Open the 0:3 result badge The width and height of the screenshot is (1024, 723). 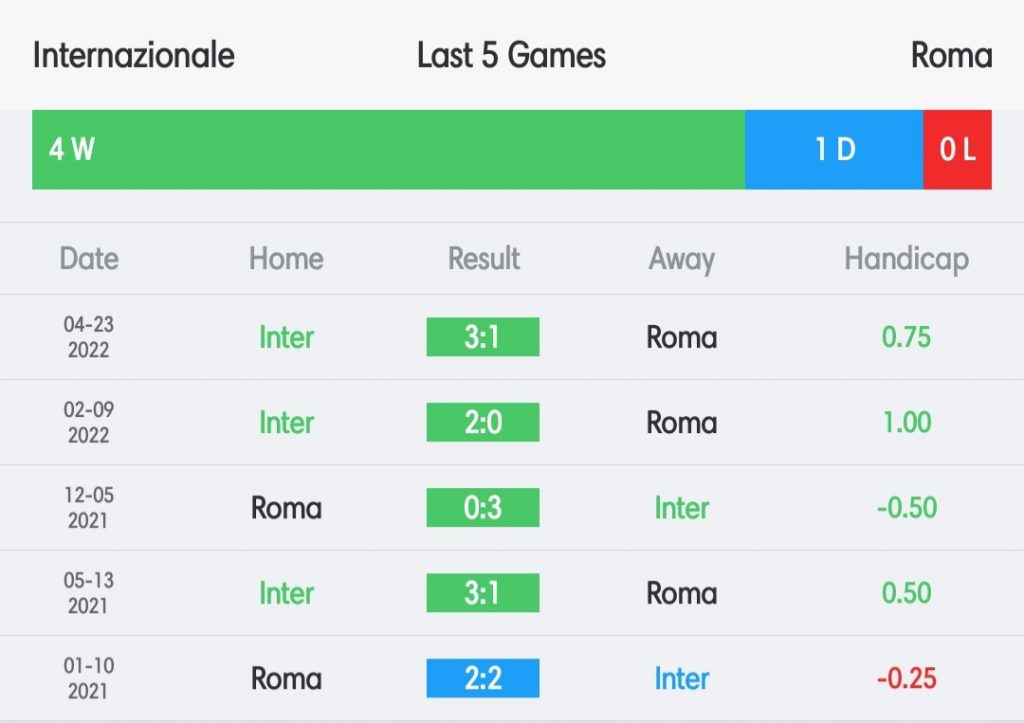483,507
